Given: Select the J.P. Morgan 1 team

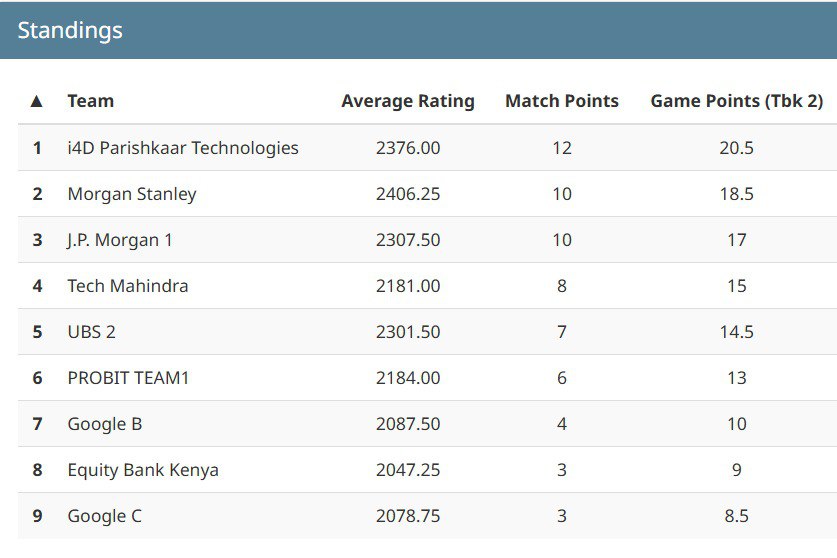Looking at the screenshot, I should point(119,240).
